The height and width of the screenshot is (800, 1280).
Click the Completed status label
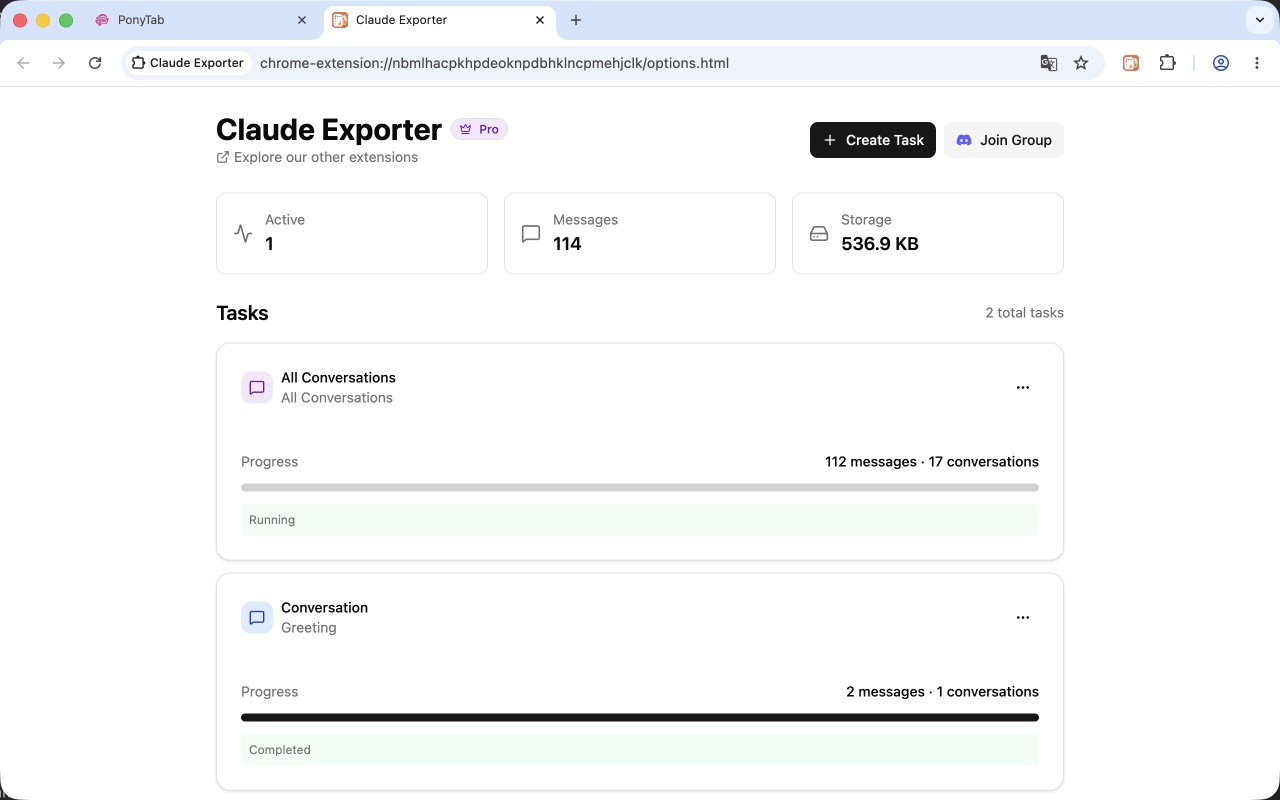coord(280,750)
